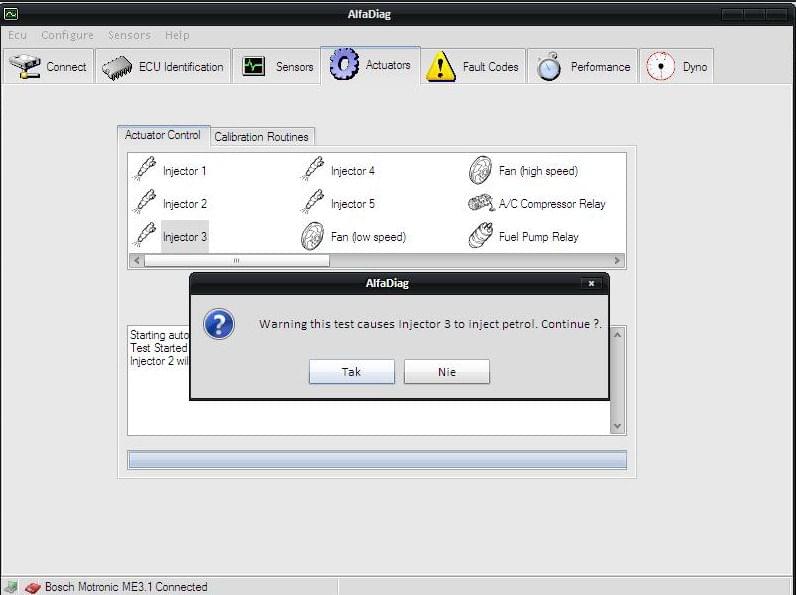Click the A/C Compressor Relay icon
The image size is (796, 595).
481,203
